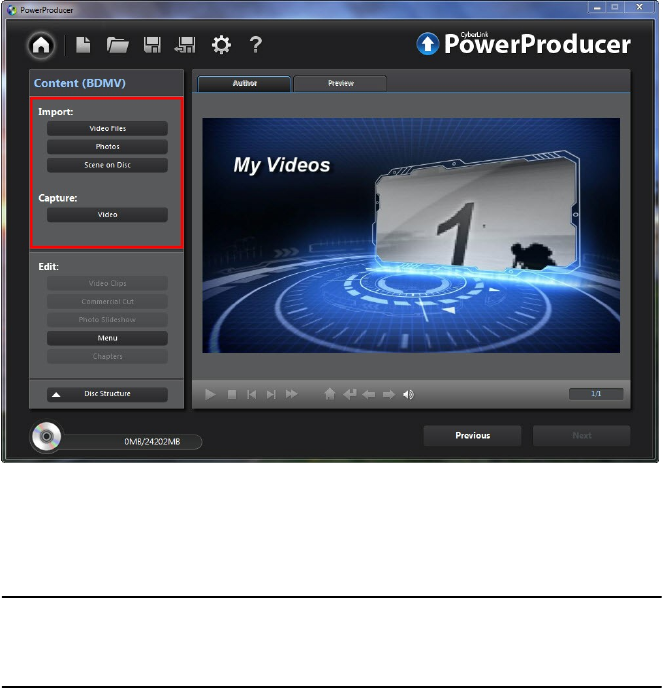Click the menu home navigation arrow

point(329,394)
